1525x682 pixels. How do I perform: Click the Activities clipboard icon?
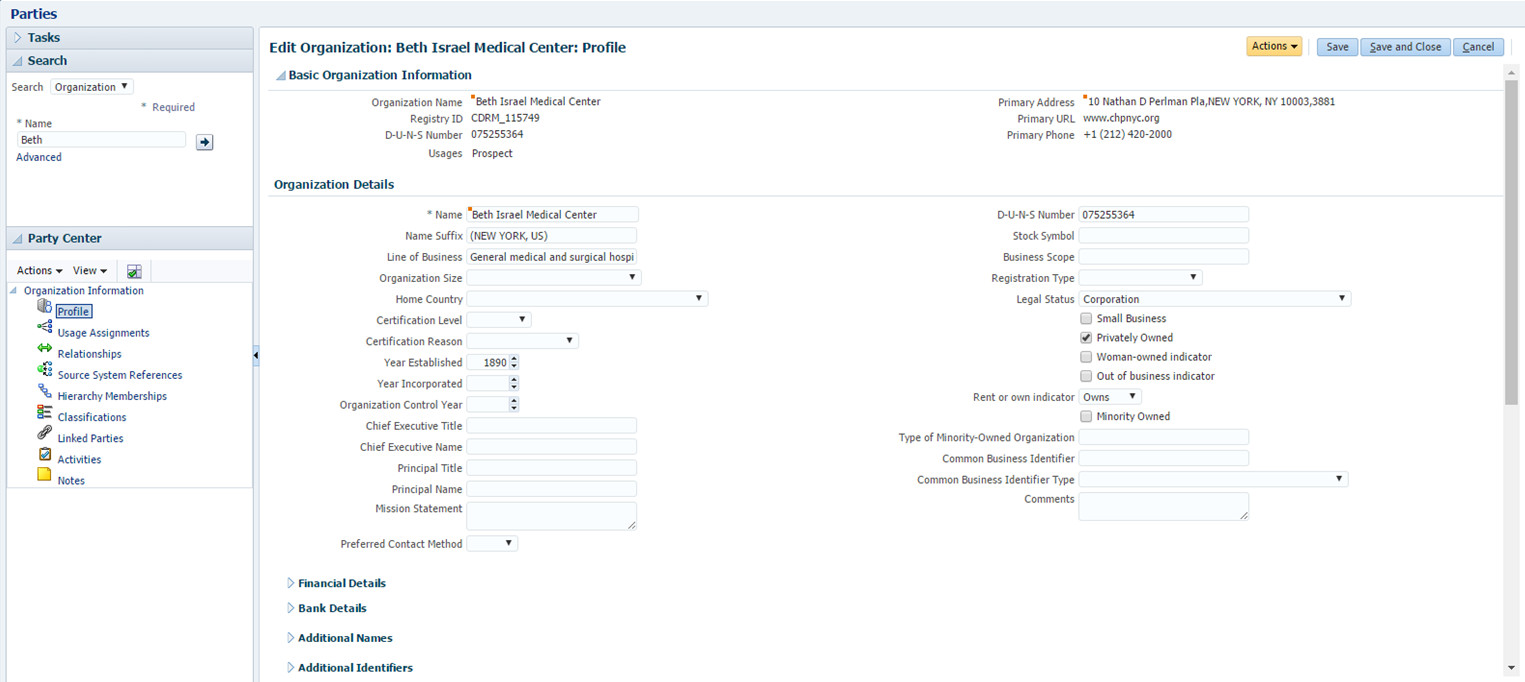point(44,454)
